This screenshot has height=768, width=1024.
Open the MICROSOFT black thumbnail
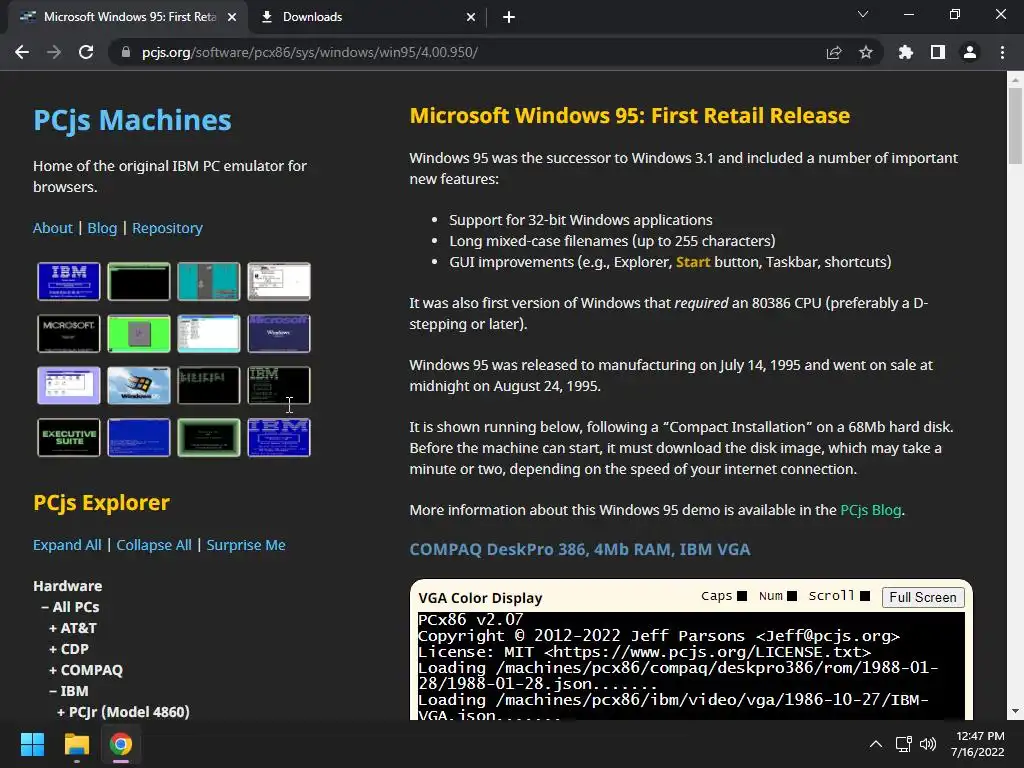69,333
